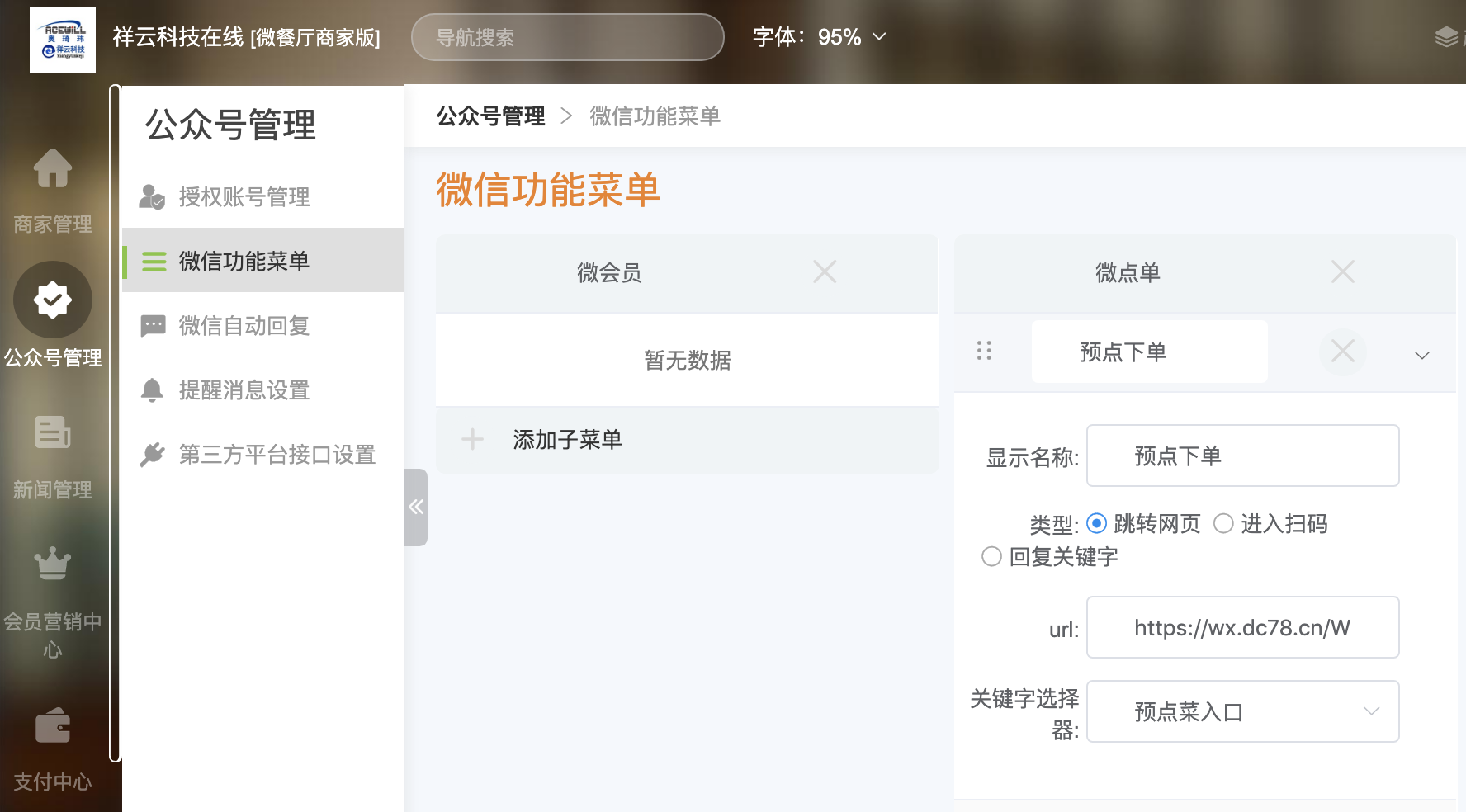Click 暂无数据 placeholder text

[687, 360]
